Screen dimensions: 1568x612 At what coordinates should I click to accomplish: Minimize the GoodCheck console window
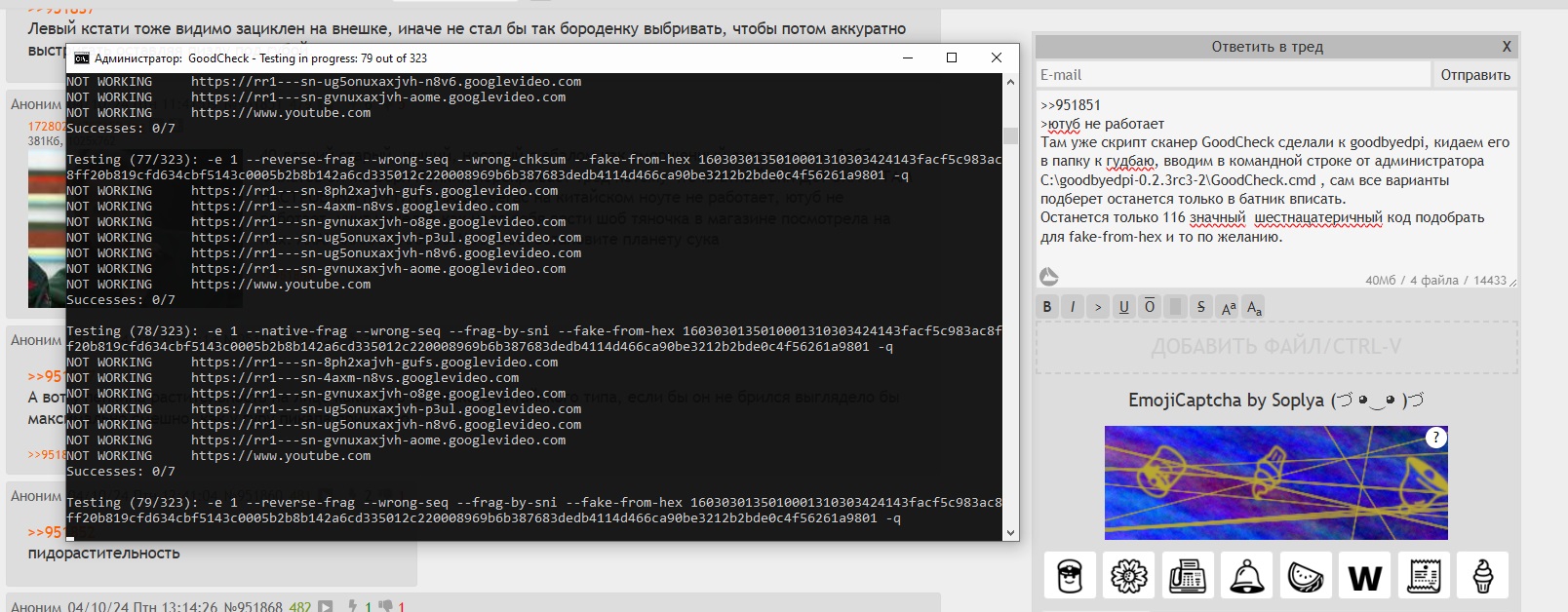(x=908, y=57)
